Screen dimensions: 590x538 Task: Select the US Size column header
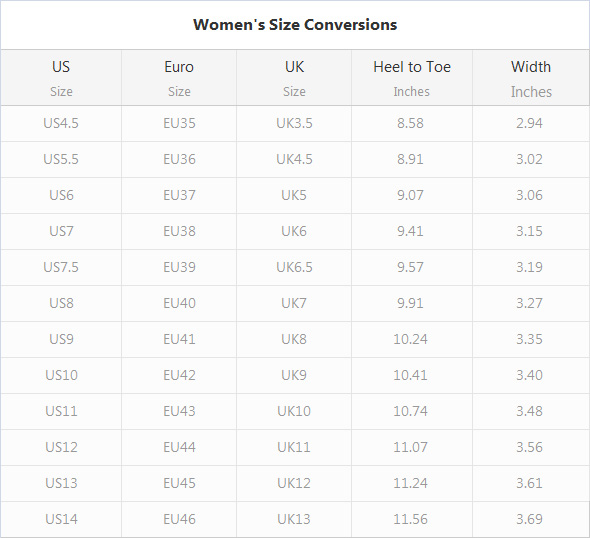tap(61, 78)
